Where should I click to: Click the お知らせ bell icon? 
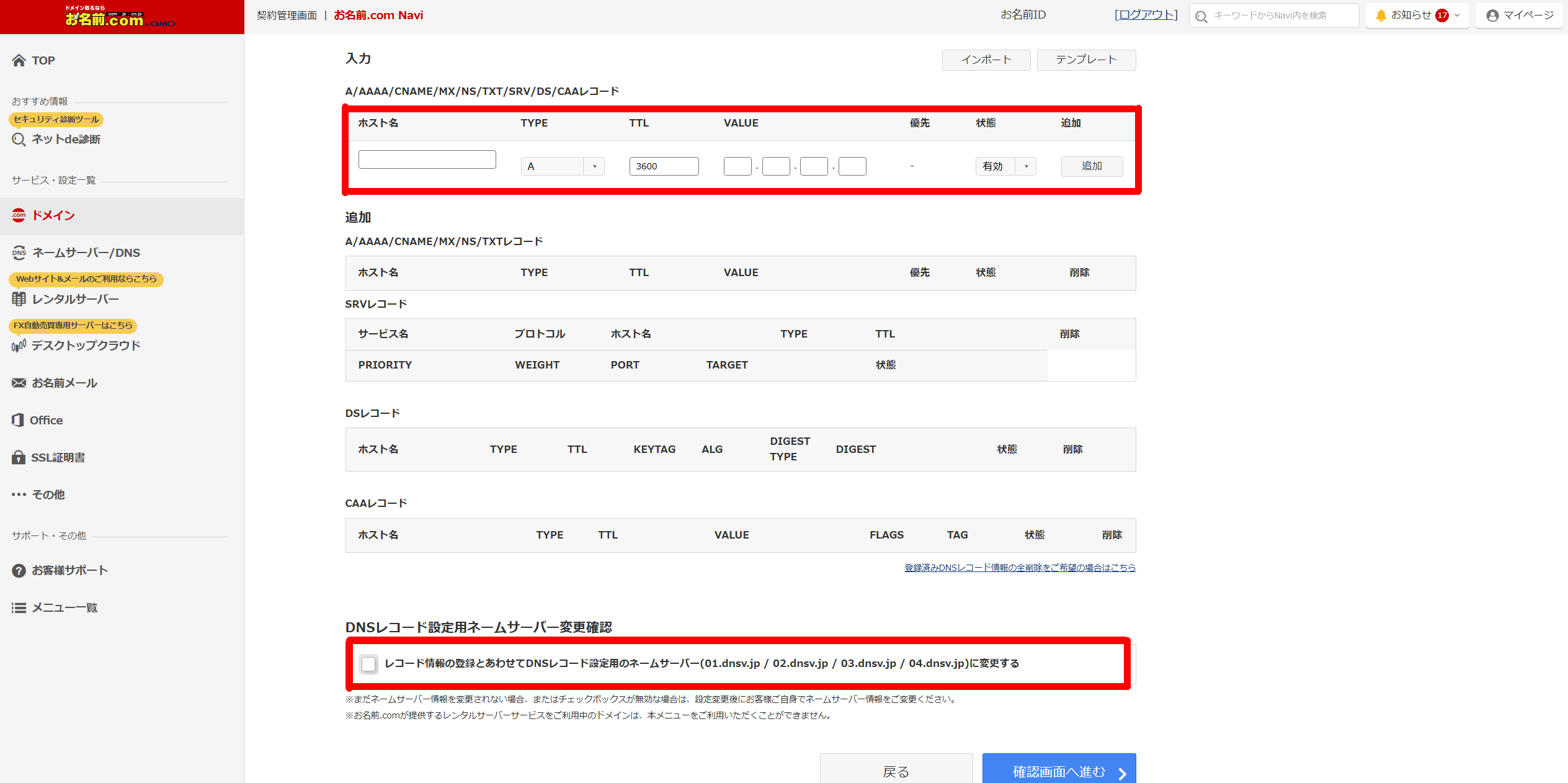click(1381, 16)
